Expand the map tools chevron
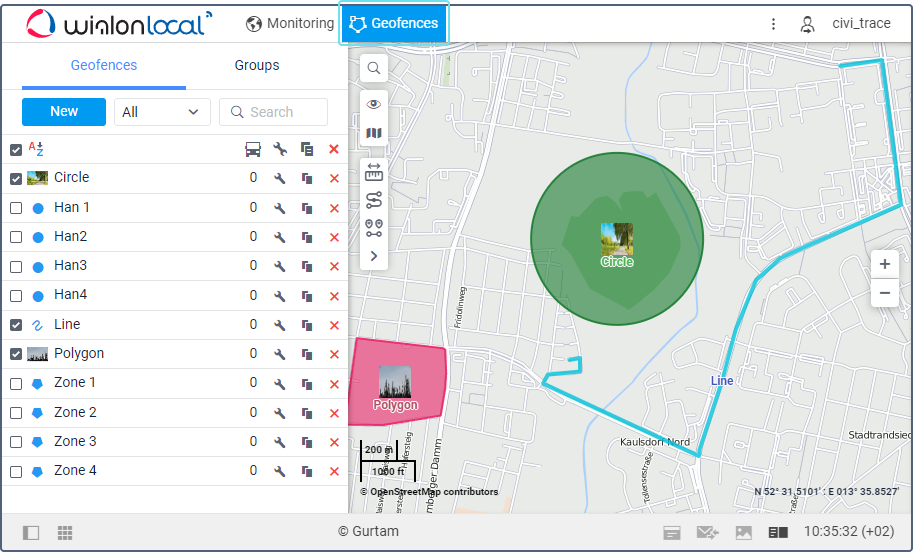 tap(374, 256)
